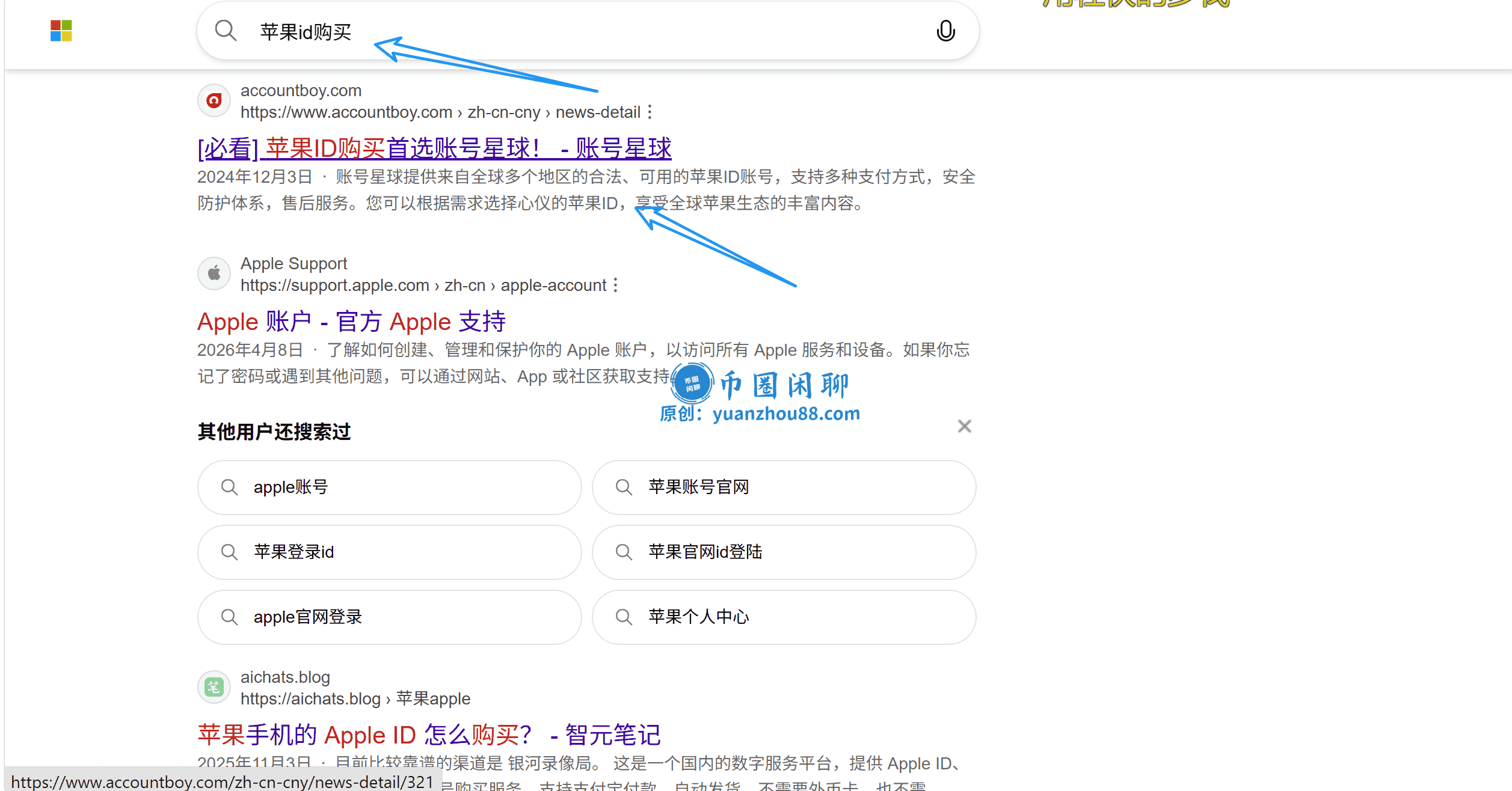Click the aichats.blog › 苹果apple URL breadcrumb
Image resolution: width=1512 pixels, height=791 pixels.
coord(355,699)
